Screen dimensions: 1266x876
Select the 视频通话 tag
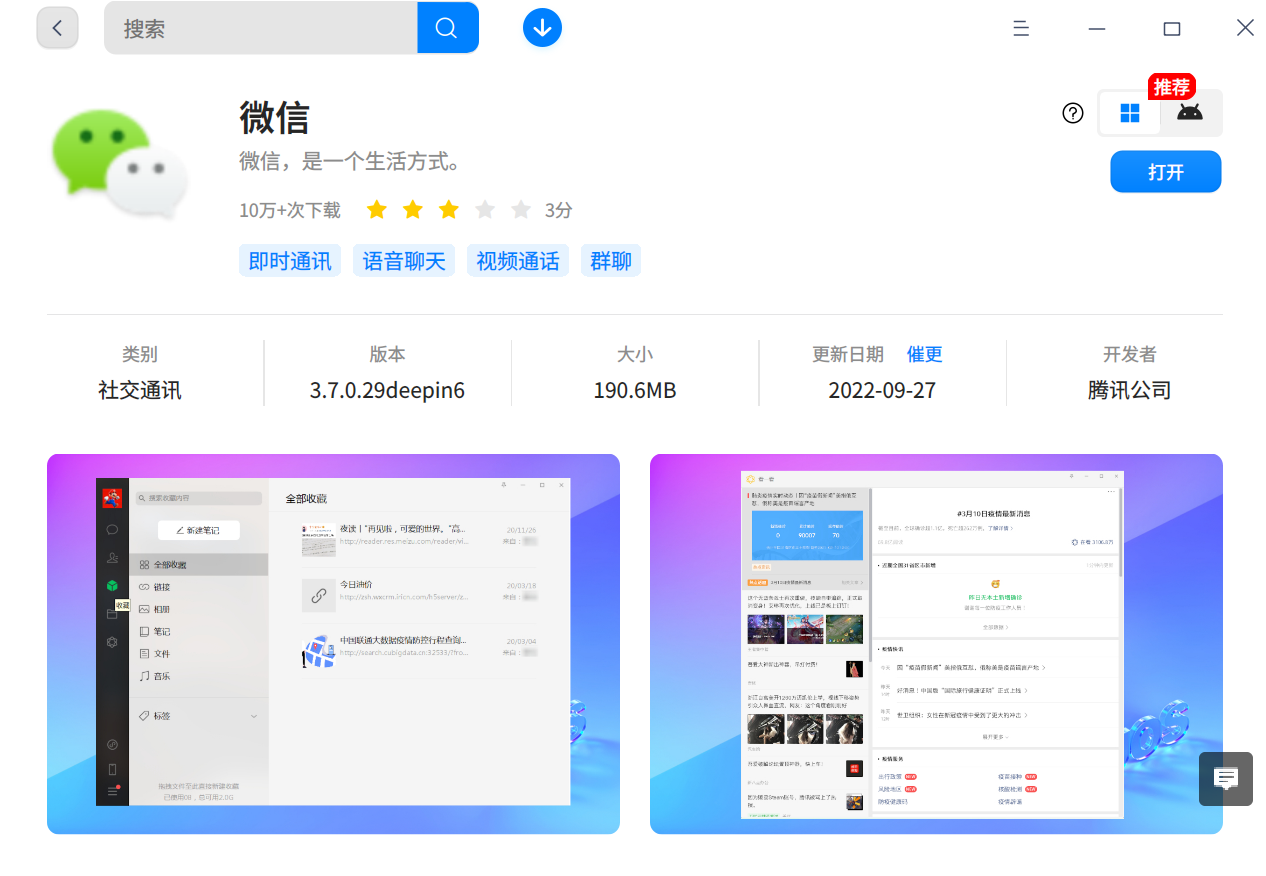(518, 261)
